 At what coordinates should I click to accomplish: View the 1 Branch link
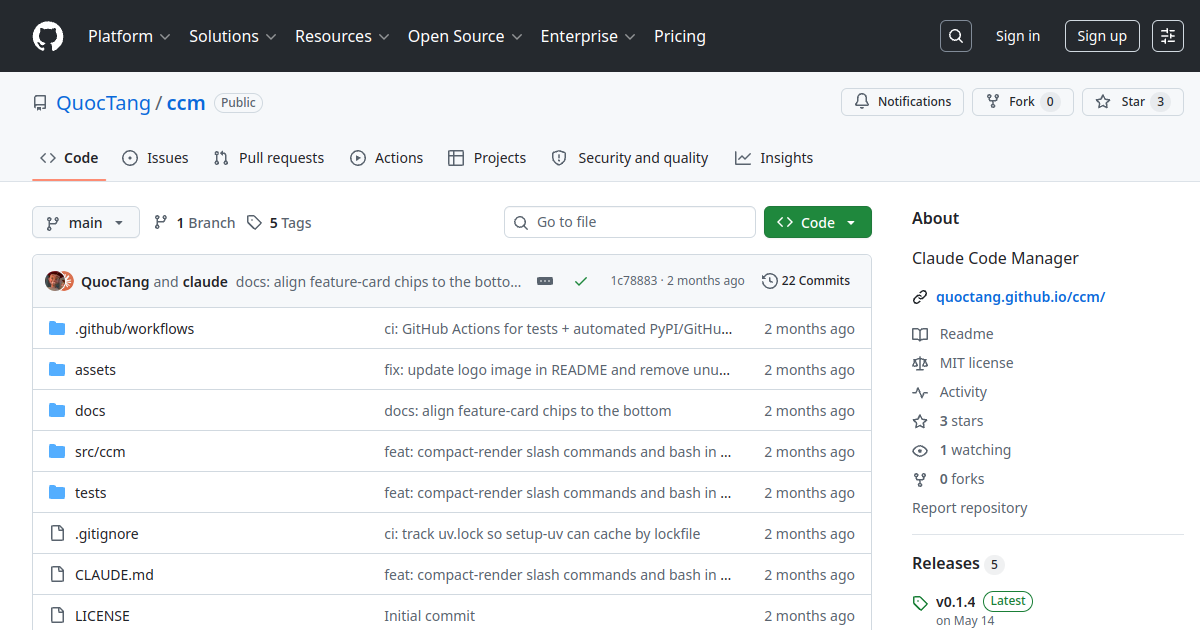[194, 223]
